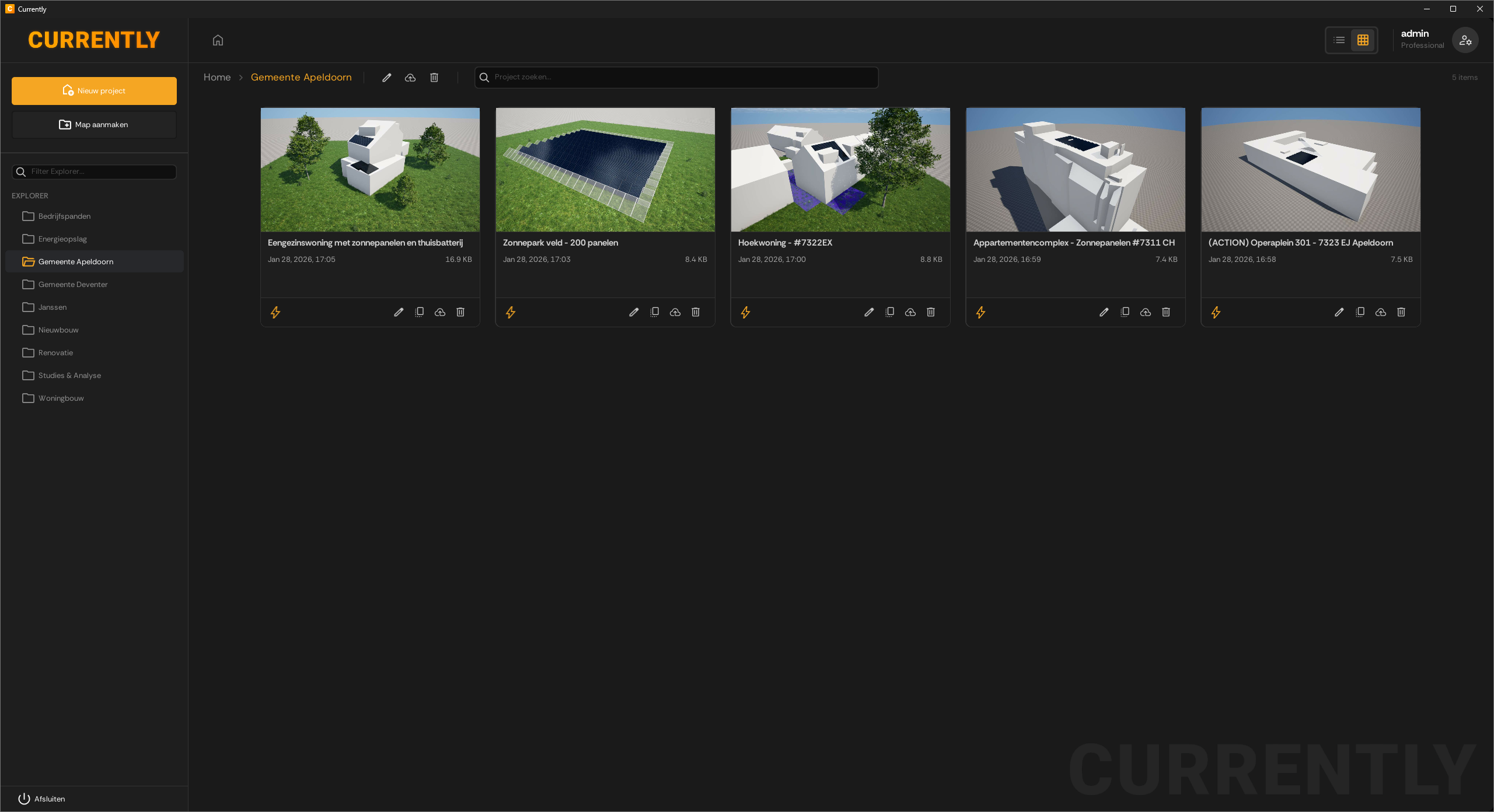Screen dimensions: 1494x812
Task: Open the Gemeente Apeldoorn breadcrumb
Action: click(x=301, y=77)
